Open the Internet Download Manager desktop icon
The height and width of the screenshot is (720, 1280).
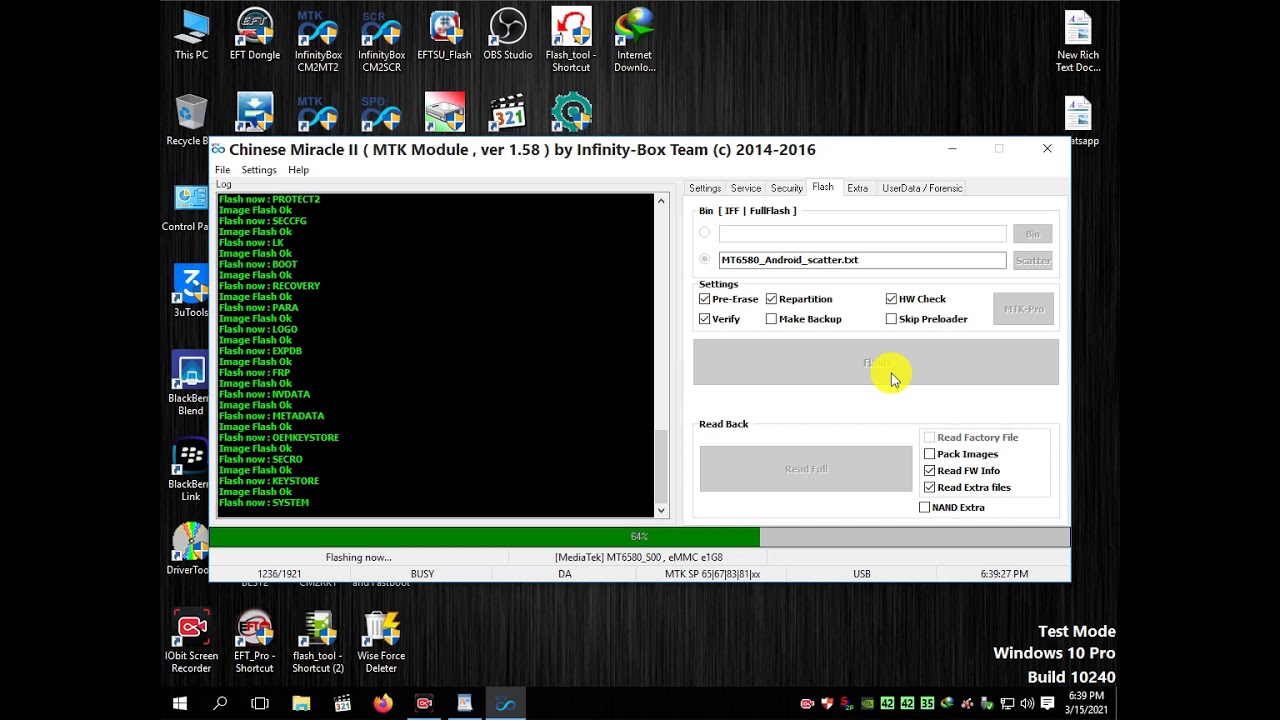[635, 40]
